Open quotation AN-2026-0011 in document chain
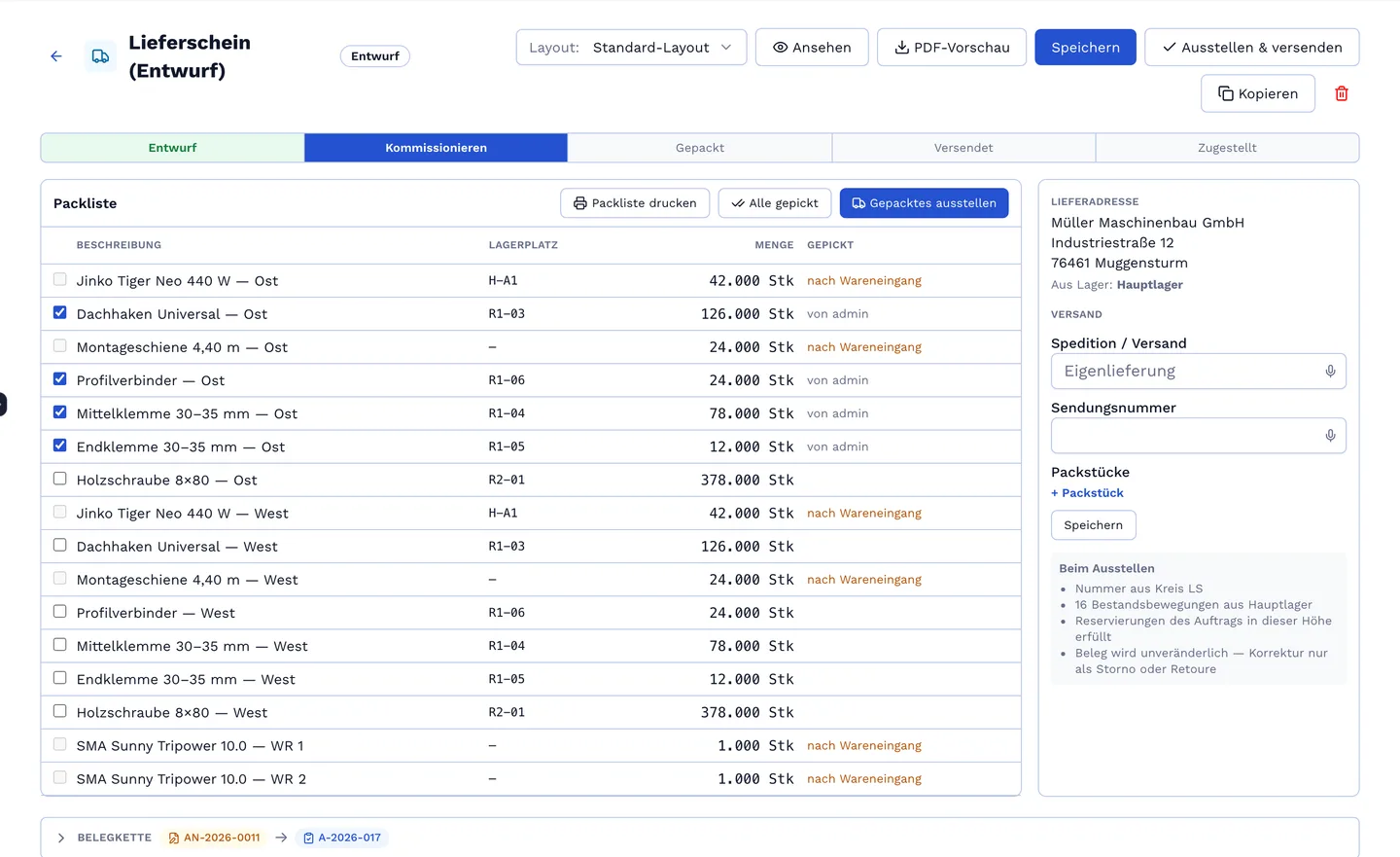Image resolution: width=1400 pixels, height=857 pixels. coord(214,838)
